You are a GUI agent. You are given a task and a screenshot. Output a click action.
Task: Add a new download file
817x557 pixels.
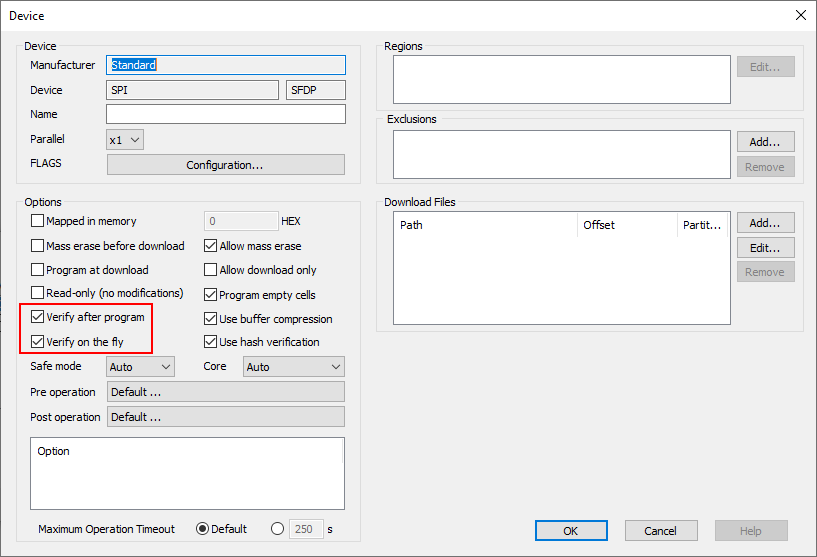(765, 223)
